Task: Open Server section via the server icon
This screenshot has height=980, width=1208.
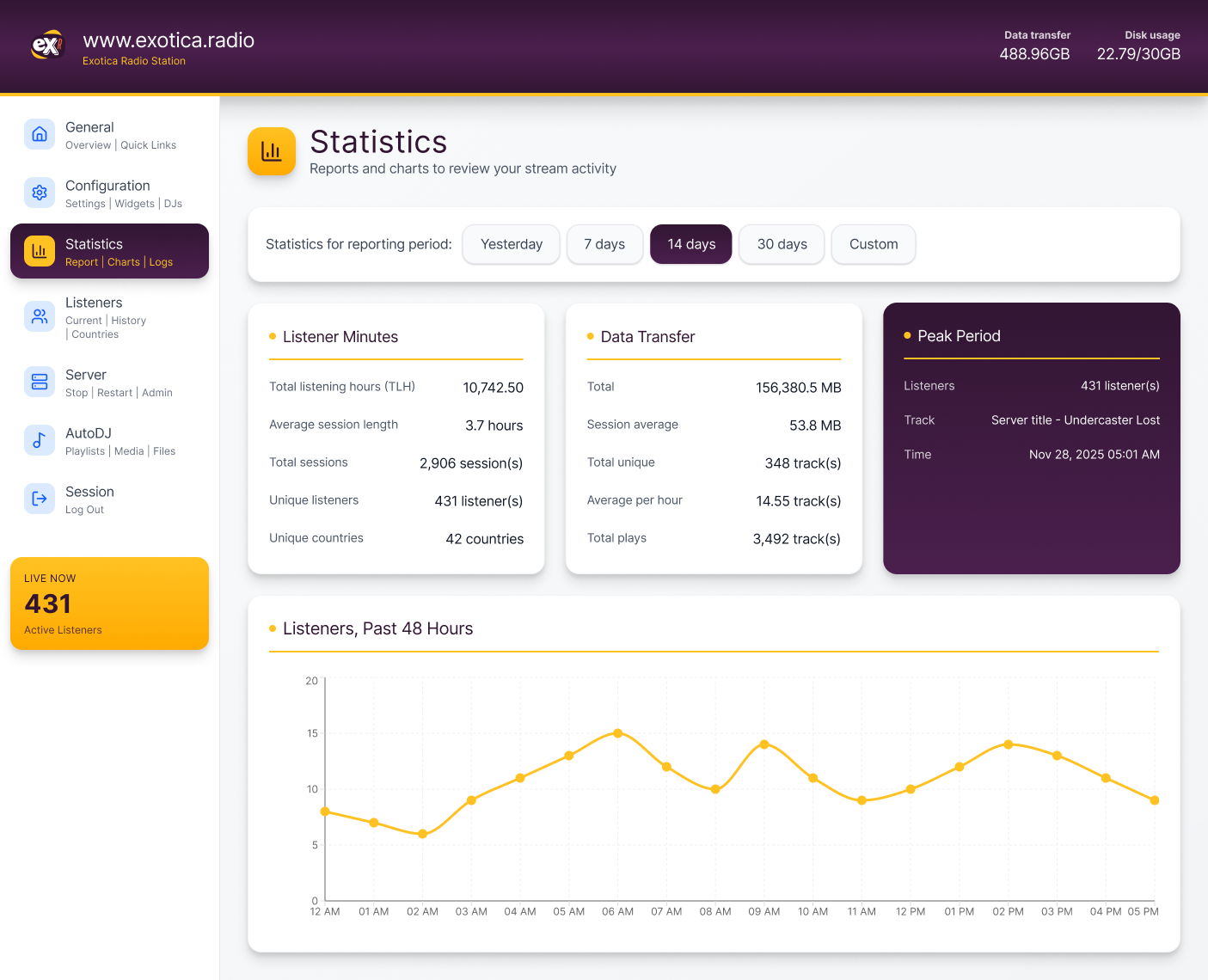Action: point(40,382)
